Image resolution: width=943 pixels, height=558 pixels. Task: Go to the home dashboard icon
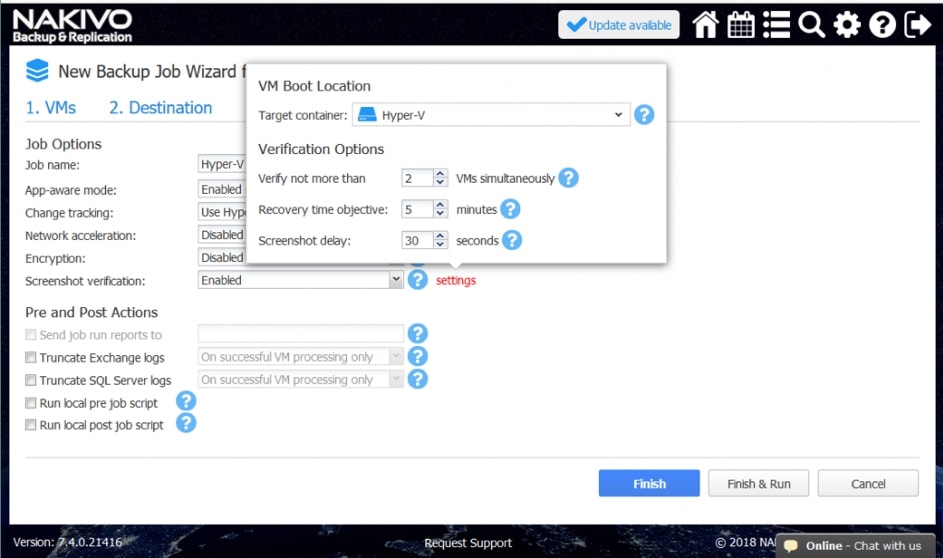[706, 25]
